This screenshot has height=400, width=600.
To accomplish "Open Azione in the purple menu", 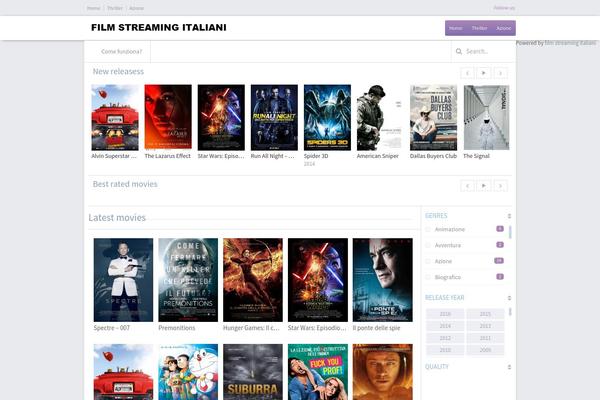I will [504, 28].
